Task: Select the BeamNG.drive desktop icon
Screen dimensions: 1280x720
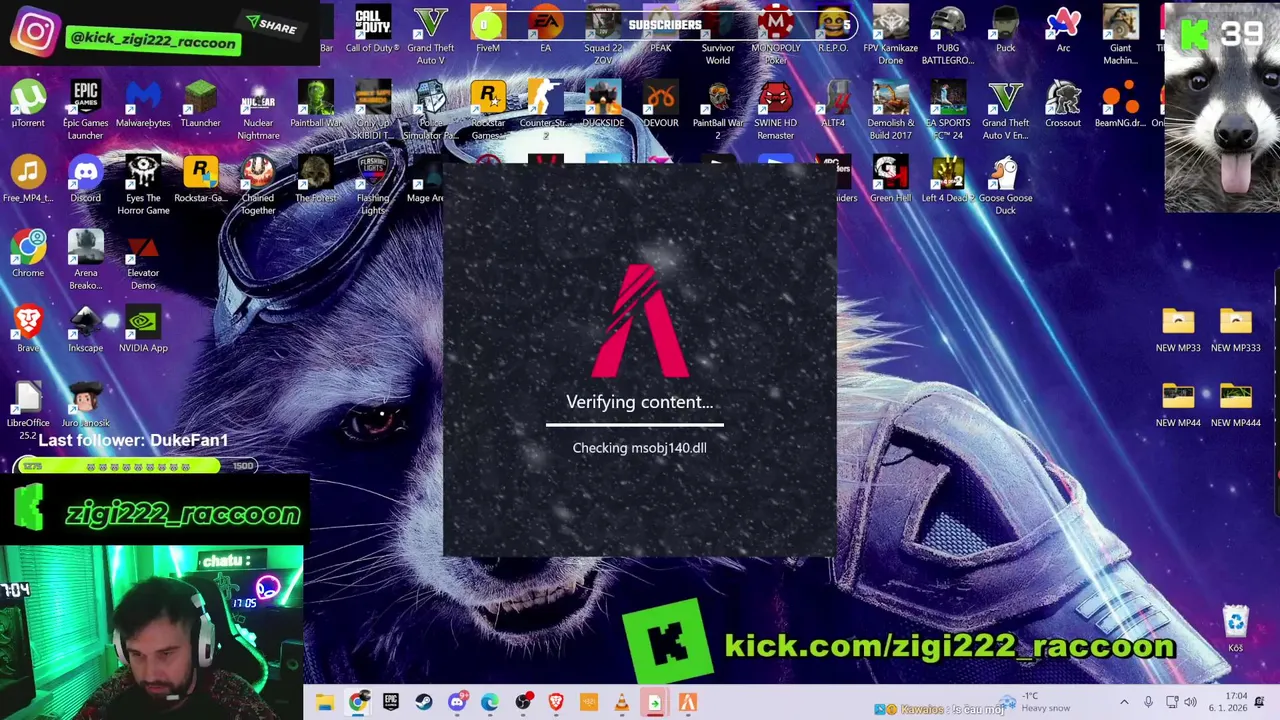Action: coord(1120,105)
